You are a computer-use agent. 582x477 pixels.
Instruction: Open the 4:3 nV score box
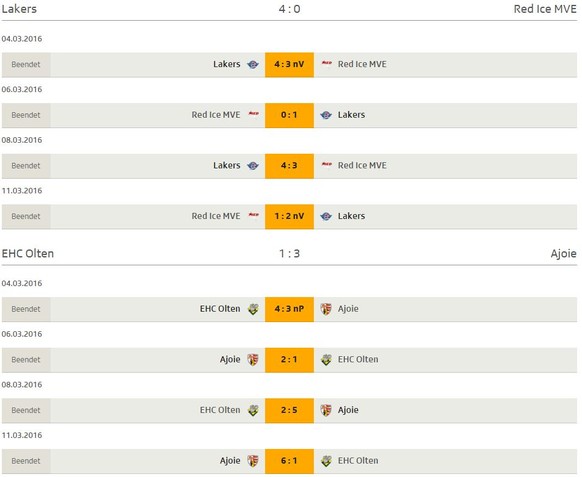point(289,65)
